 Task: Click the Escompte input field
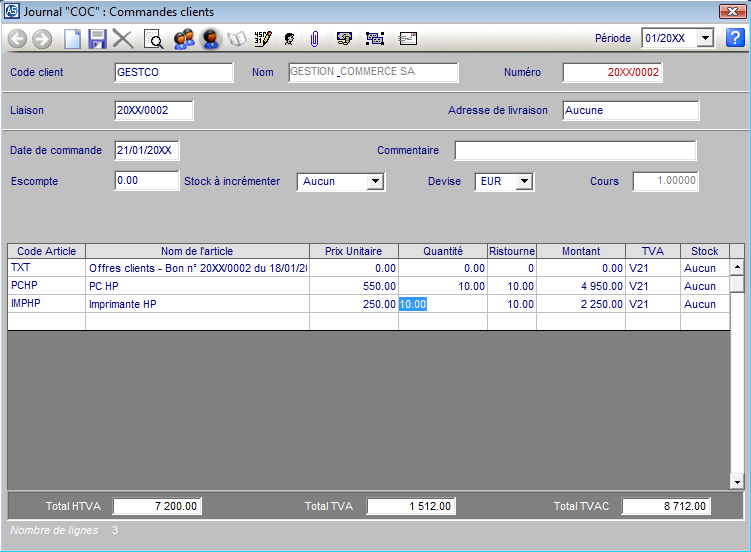point(146,181)
